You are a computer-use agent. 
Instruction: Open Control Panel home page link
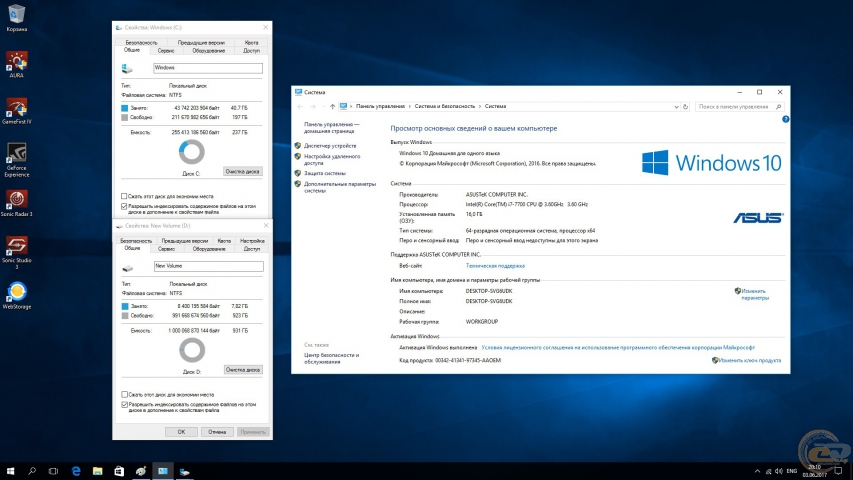pyautogui.click(x=331, y=127)
